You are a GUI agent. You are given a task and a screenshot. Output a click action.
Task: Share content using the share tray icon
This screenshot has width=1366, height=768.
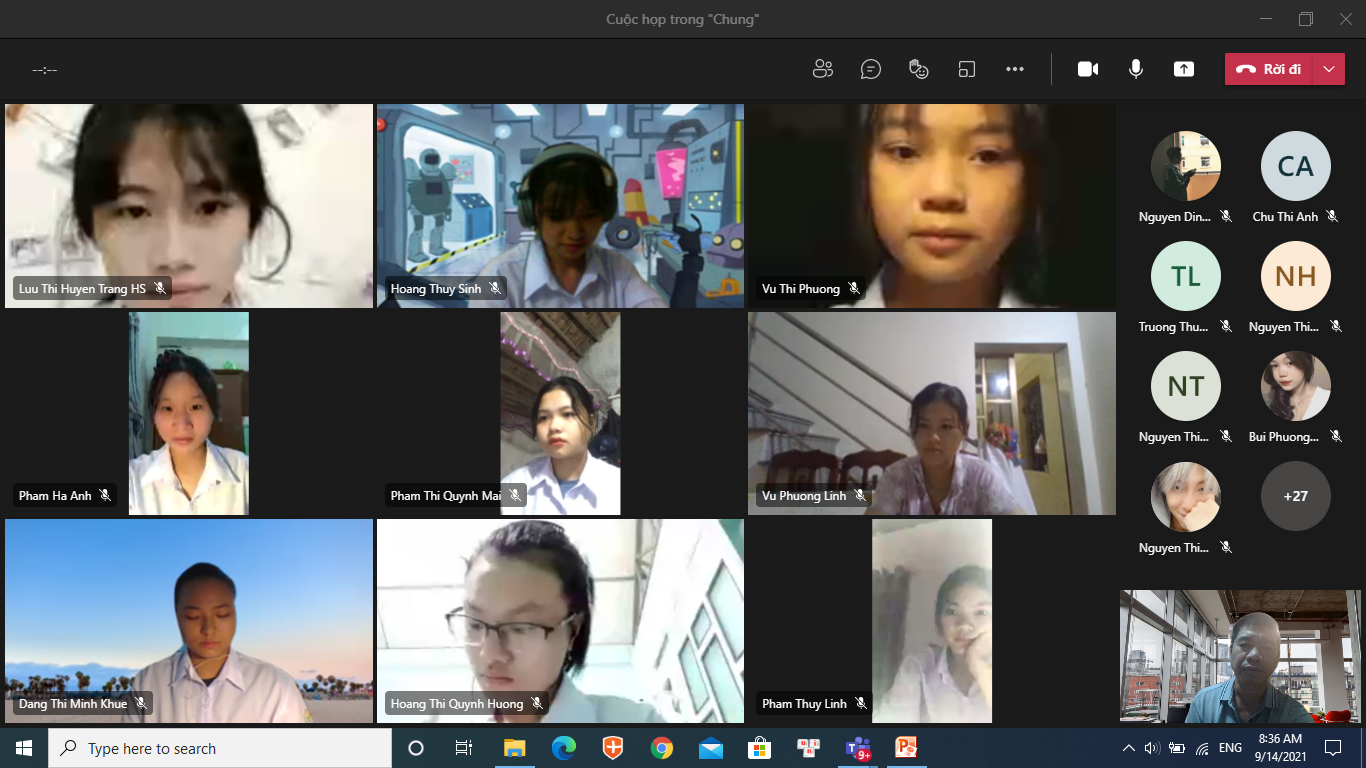click(1184, 69)
